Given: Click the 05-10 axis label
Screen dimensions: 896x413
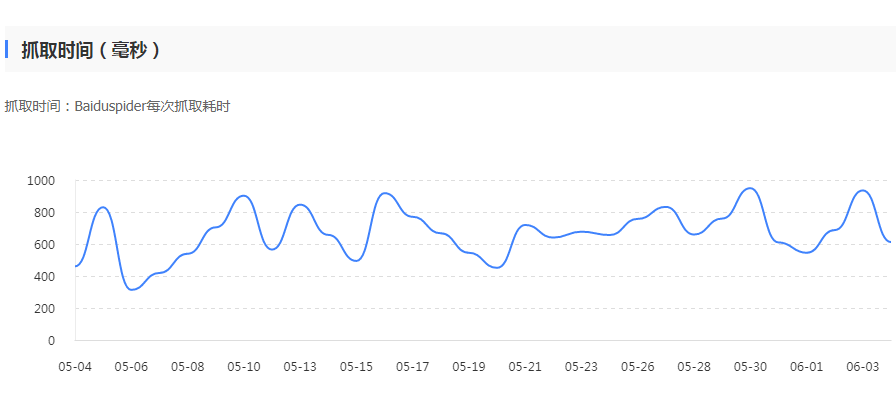Looking at the screenshot, I should [244, 367].
